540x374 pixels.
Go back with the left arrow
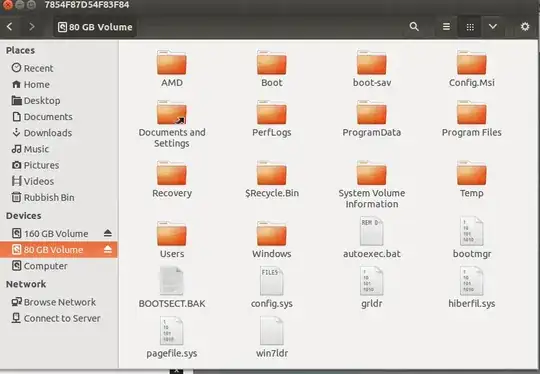pyautogui.click(x=10, y=27)
